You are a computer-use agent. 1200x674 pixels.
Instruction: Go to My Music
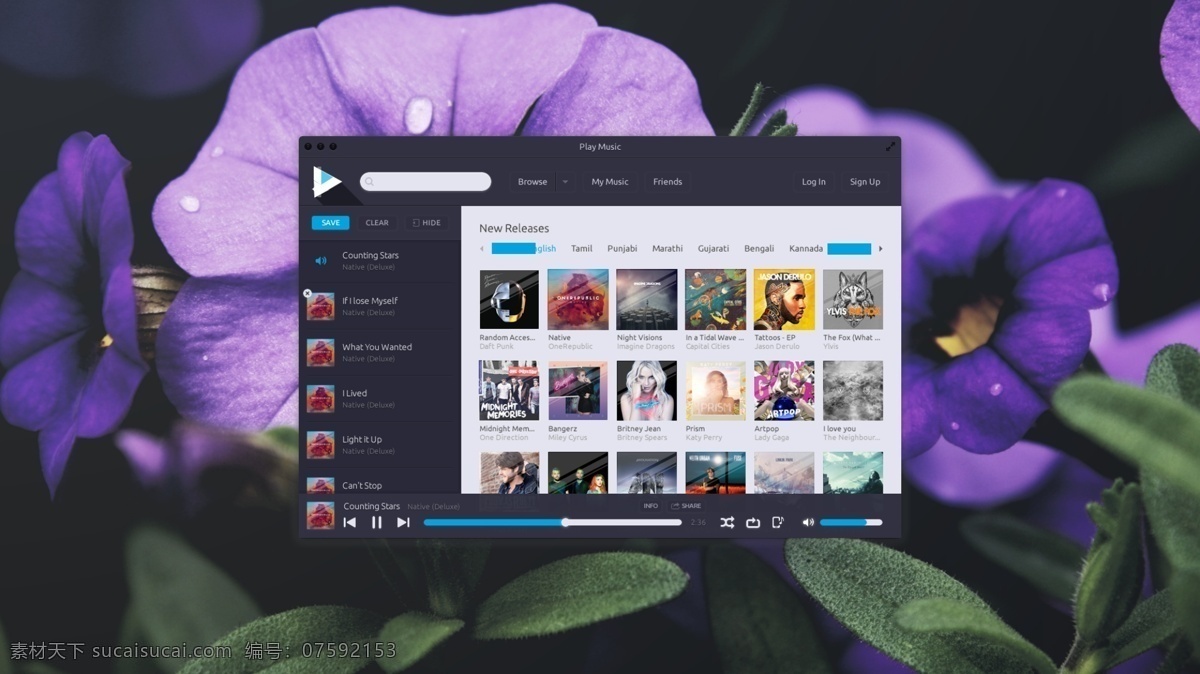[610, 182]
